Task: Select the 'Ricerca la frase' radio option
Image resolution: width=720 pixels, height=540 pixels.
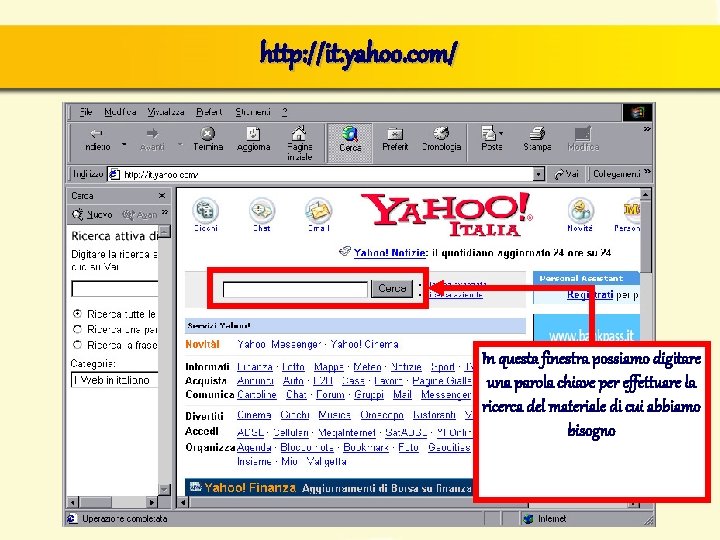Action: 77,344
